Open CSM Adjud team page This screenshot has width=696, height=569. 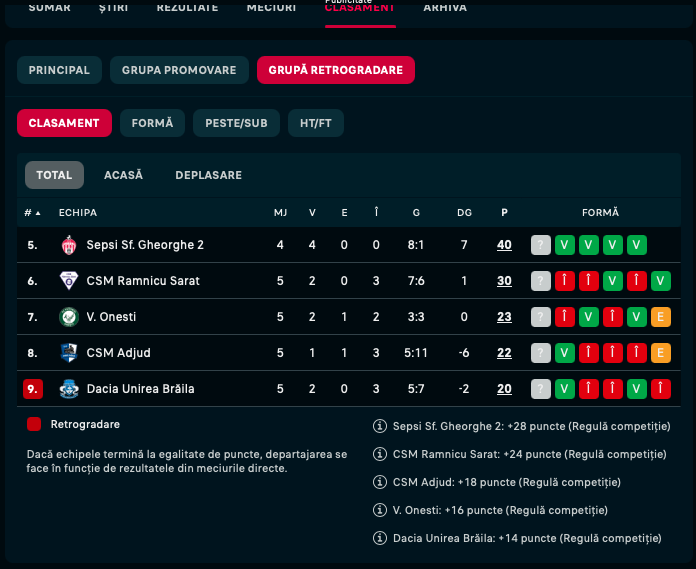pyautogui.click(x=119, y=353)
